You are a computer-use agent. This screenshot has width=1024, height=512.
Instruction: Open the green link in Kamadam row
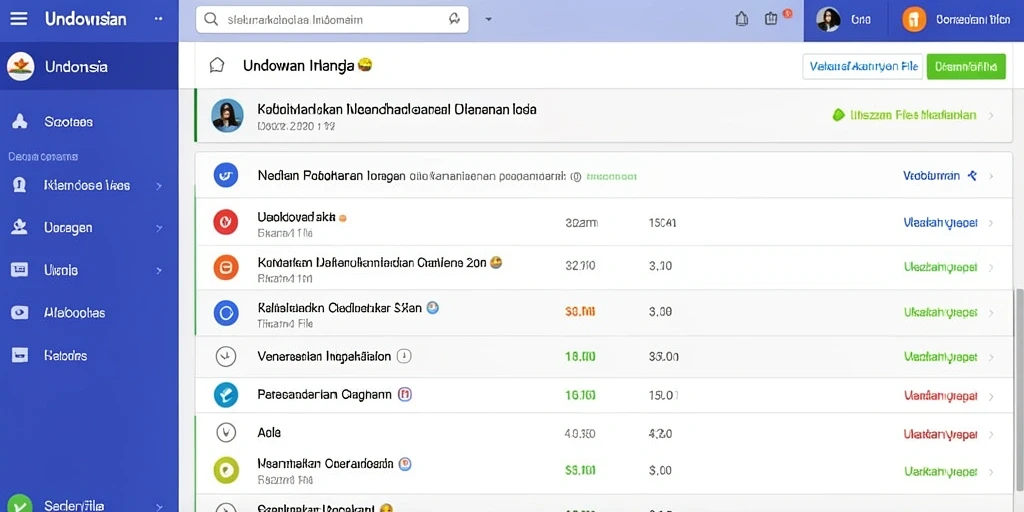940,267
